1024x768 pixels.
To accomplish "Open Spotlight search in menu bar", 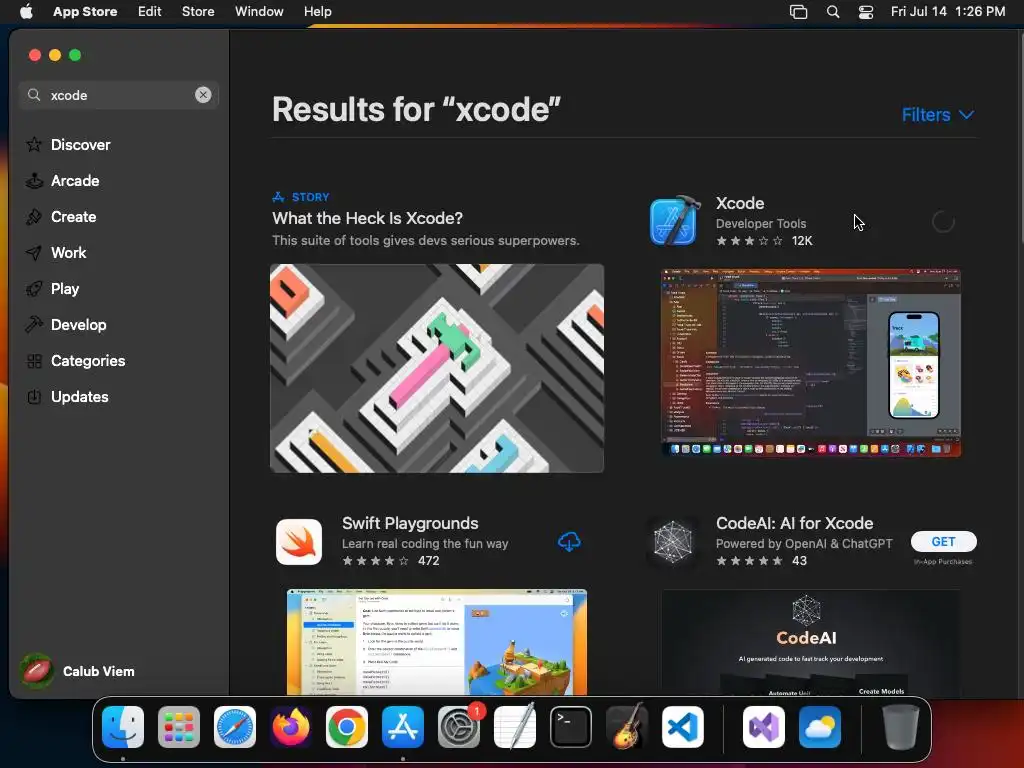I will (x=833, y=11).
